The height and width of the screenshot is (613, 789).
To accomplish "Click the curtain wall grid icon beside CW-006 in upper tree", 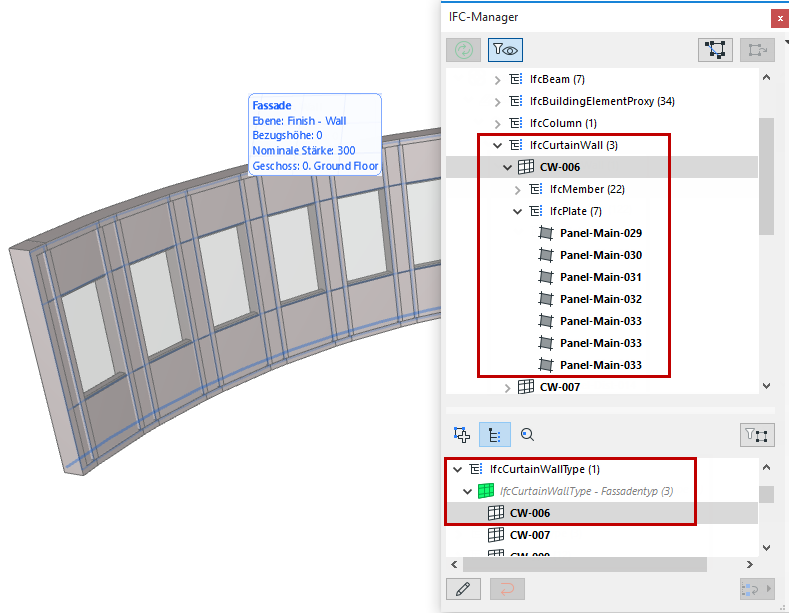I will (x=526, y=167).
